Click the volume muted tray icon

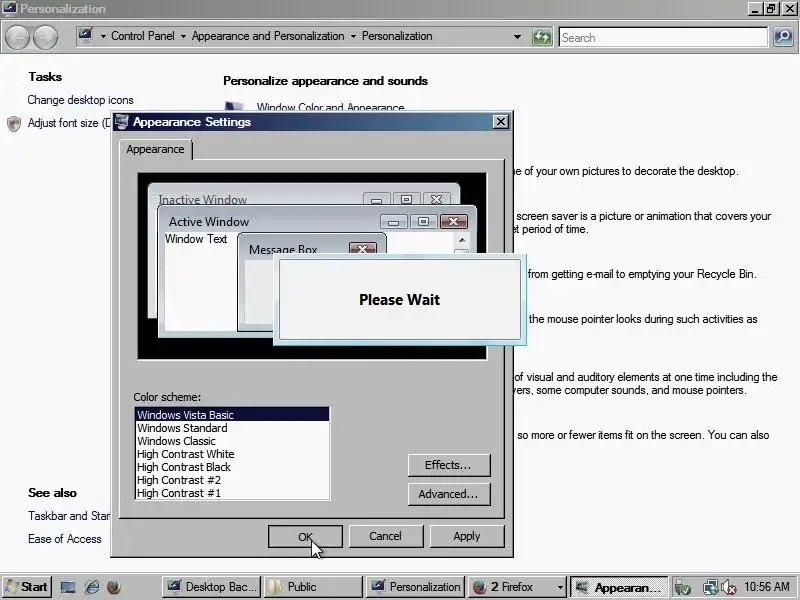pyautogui.click(x=730, y=588)
